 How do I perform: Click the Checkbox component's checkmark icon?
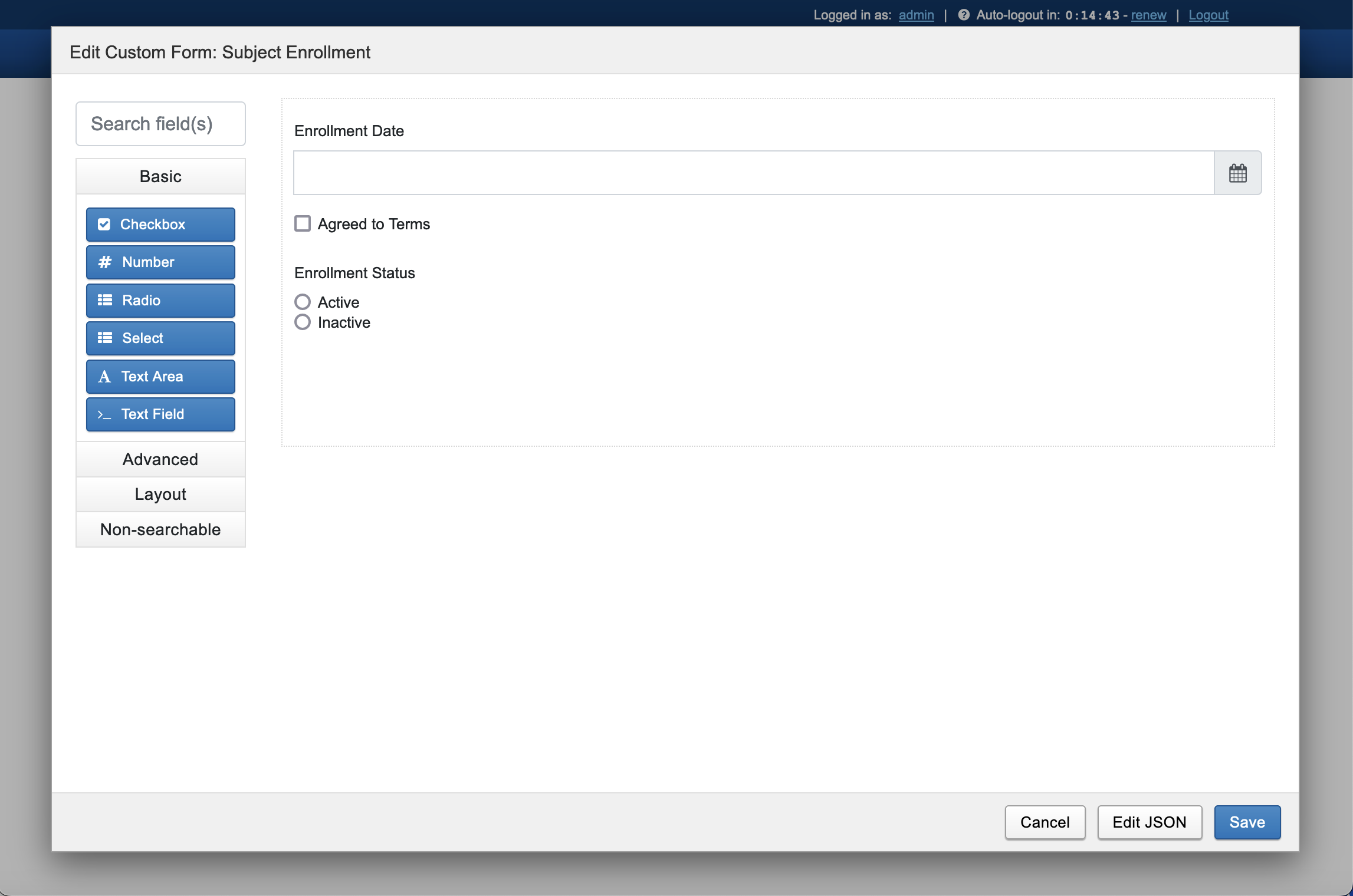point(104,225)
